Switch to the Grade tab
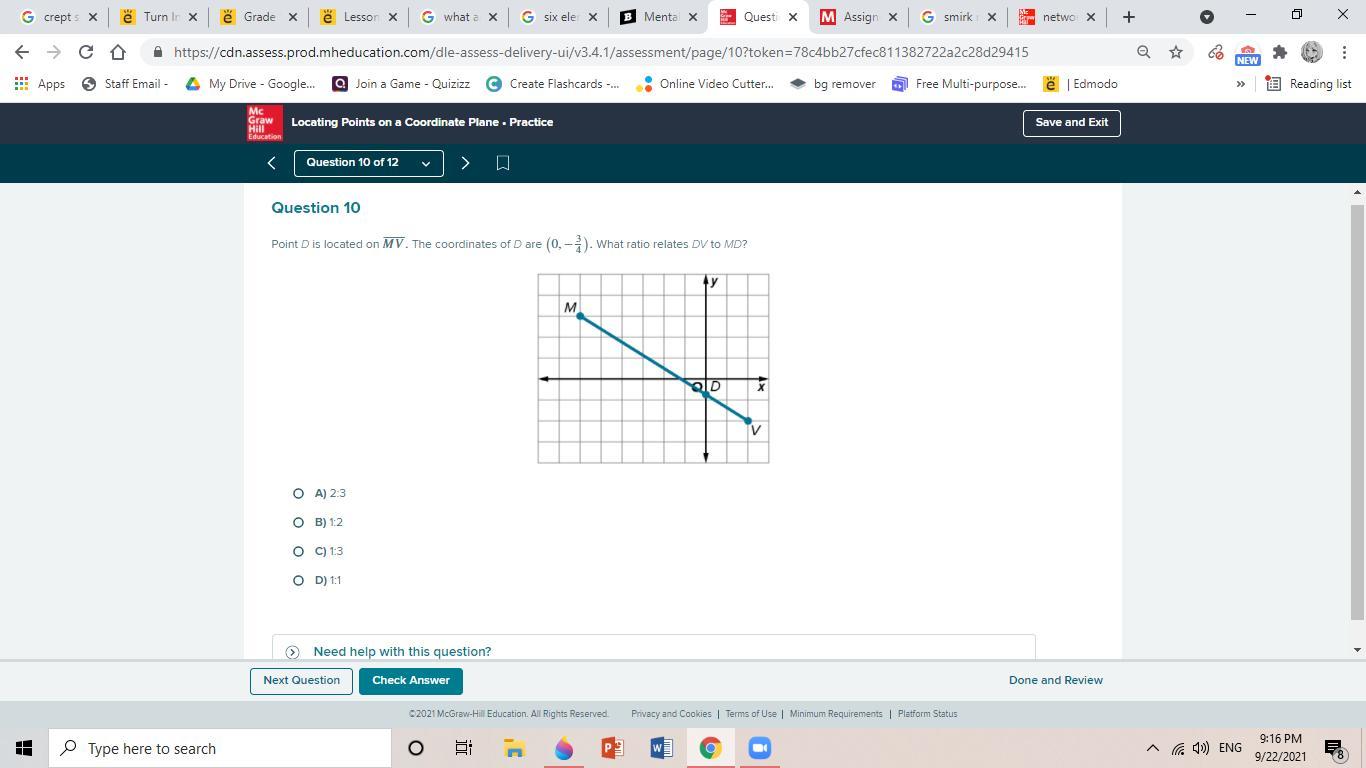 pos(260,17)
